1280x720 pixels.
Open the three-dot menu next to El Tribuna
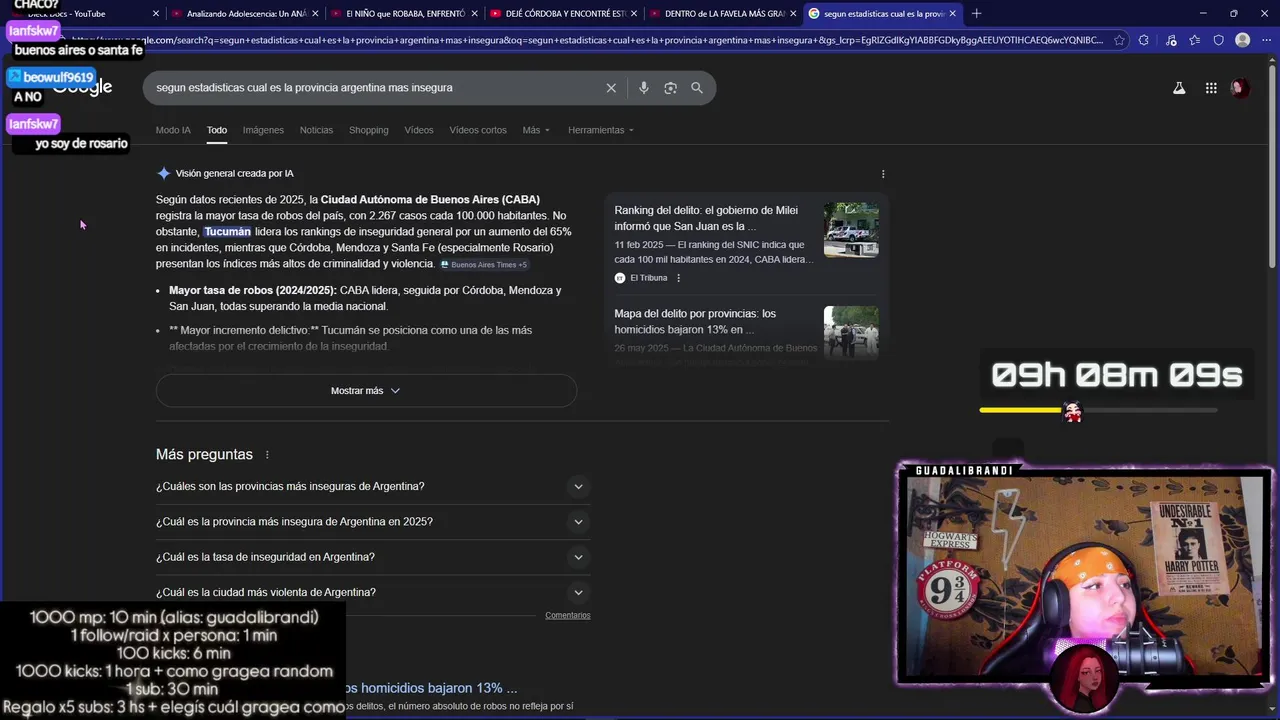click(678, 278)
